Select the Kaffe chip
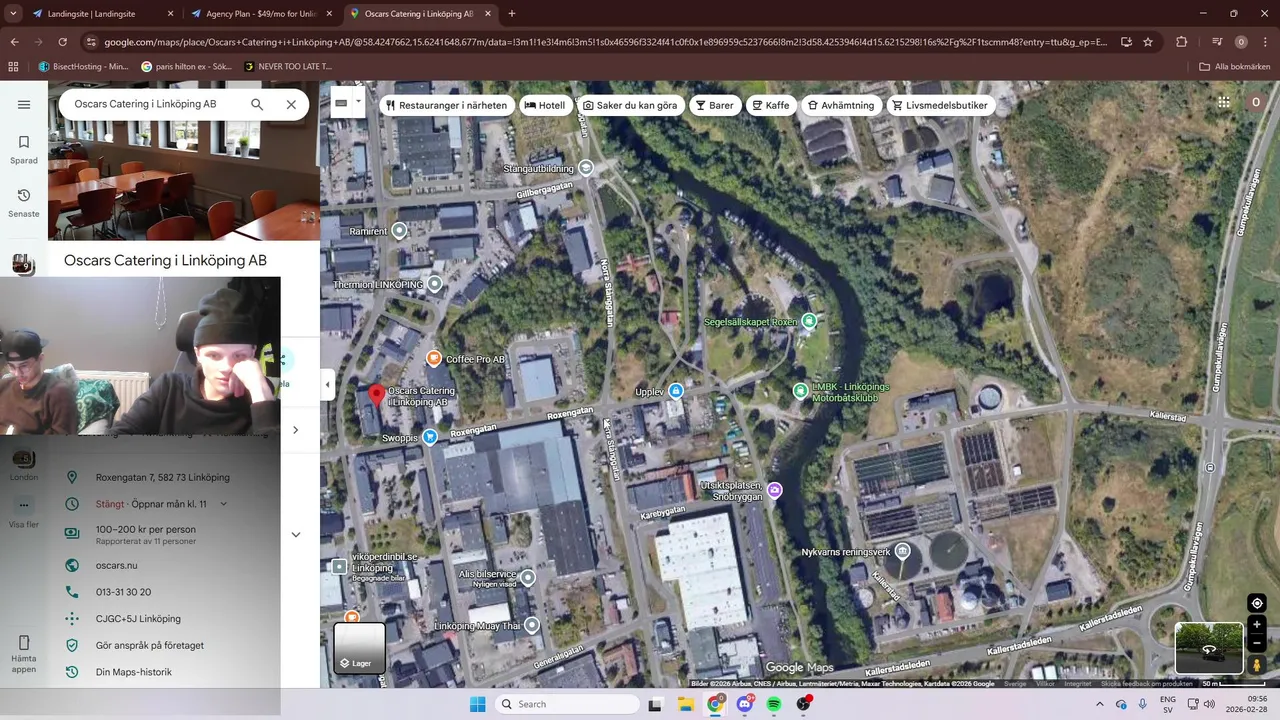The image size is (1280, 720). [771, 105]
